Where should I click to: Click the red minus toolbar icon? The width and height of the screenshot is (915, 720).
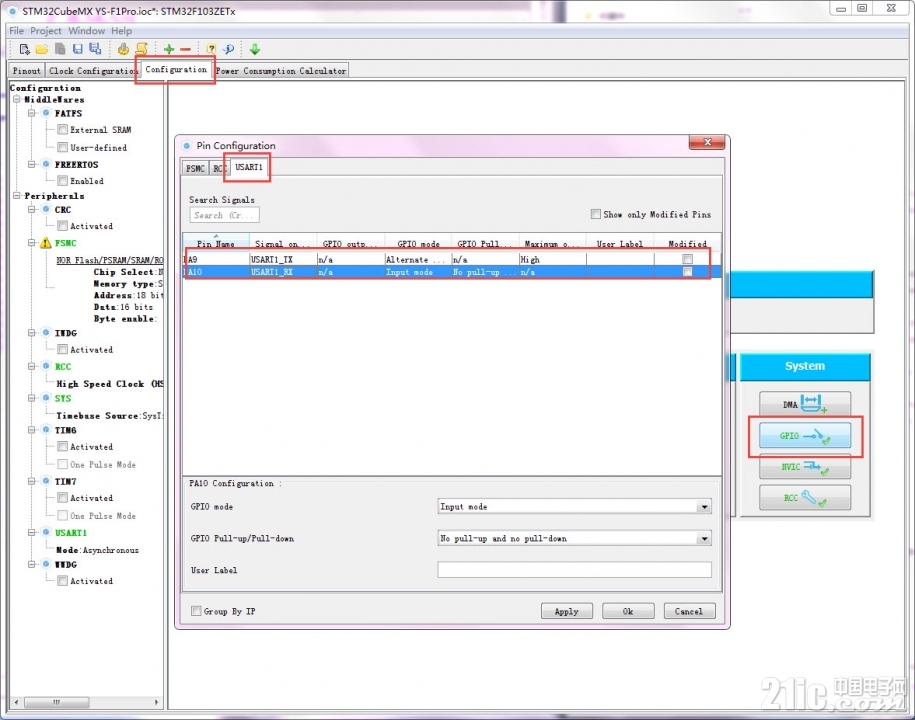(x=186, y=50)
